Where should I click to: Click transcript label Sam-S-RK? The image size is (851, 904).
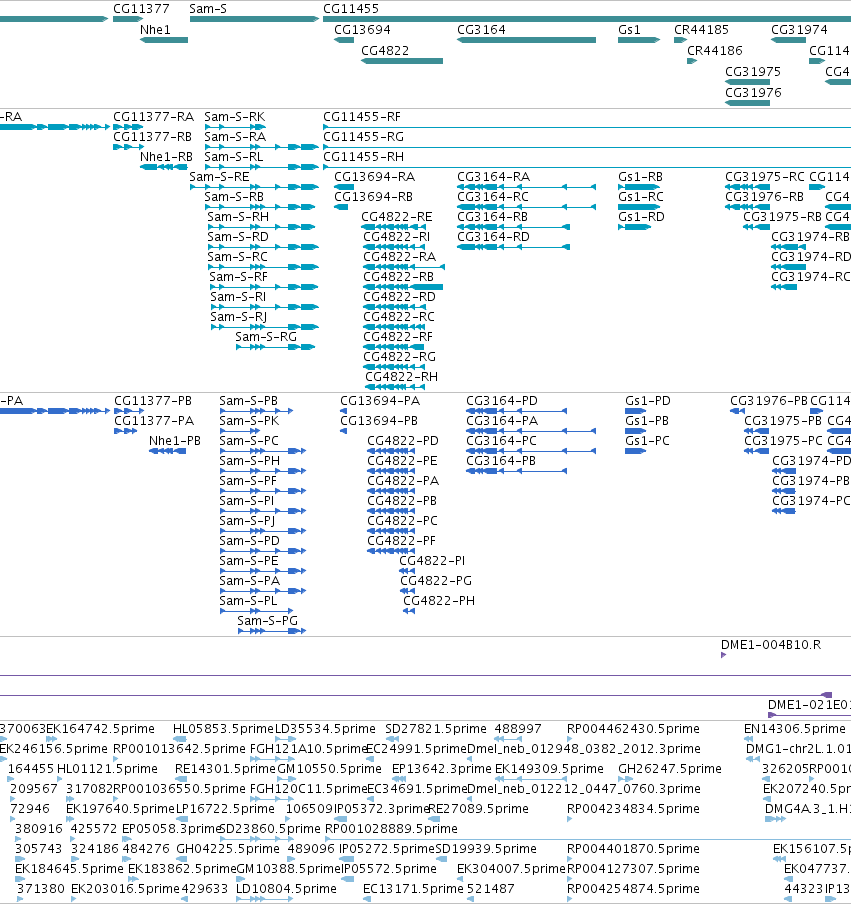(x=235, y=117)
